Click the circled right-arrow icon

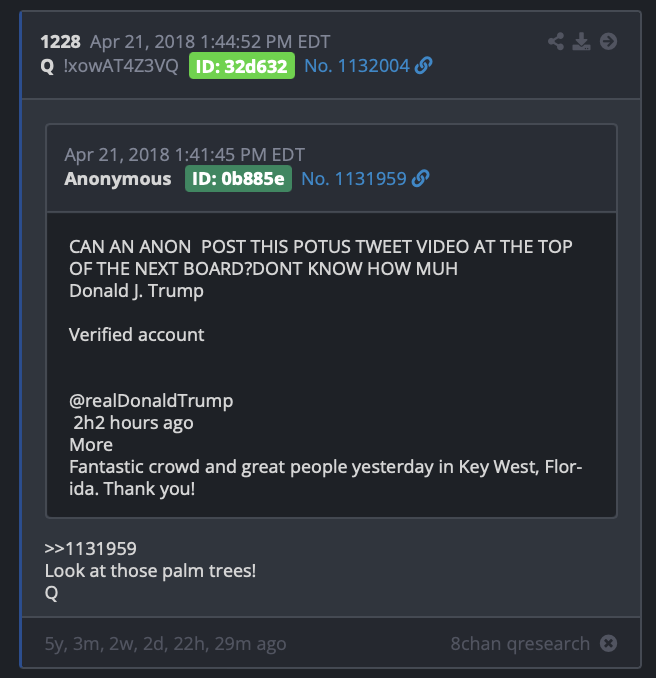click(x=608, y=42)
